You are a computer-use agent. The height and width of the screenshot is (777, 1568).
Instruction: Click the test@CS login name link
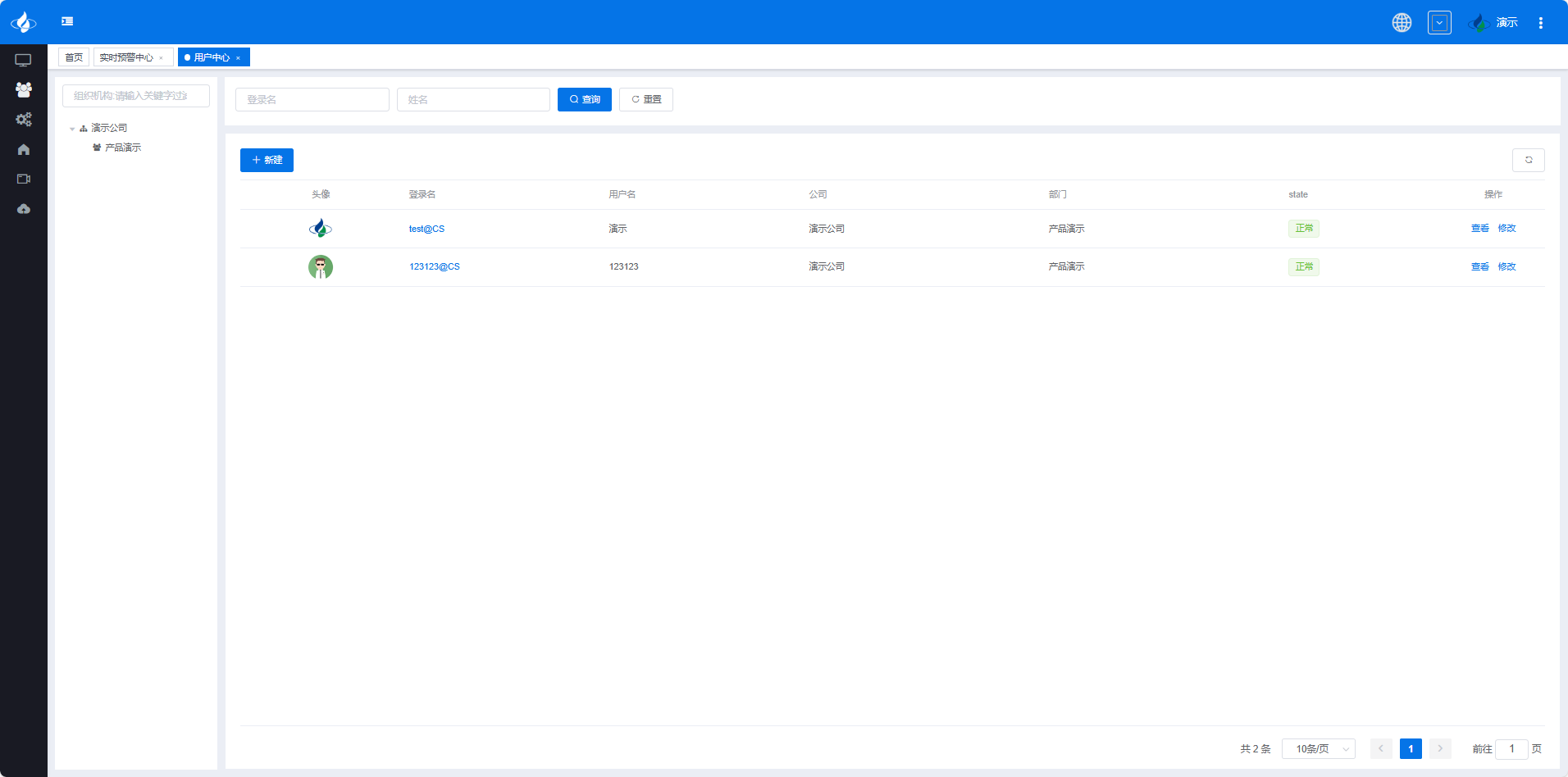426,229
